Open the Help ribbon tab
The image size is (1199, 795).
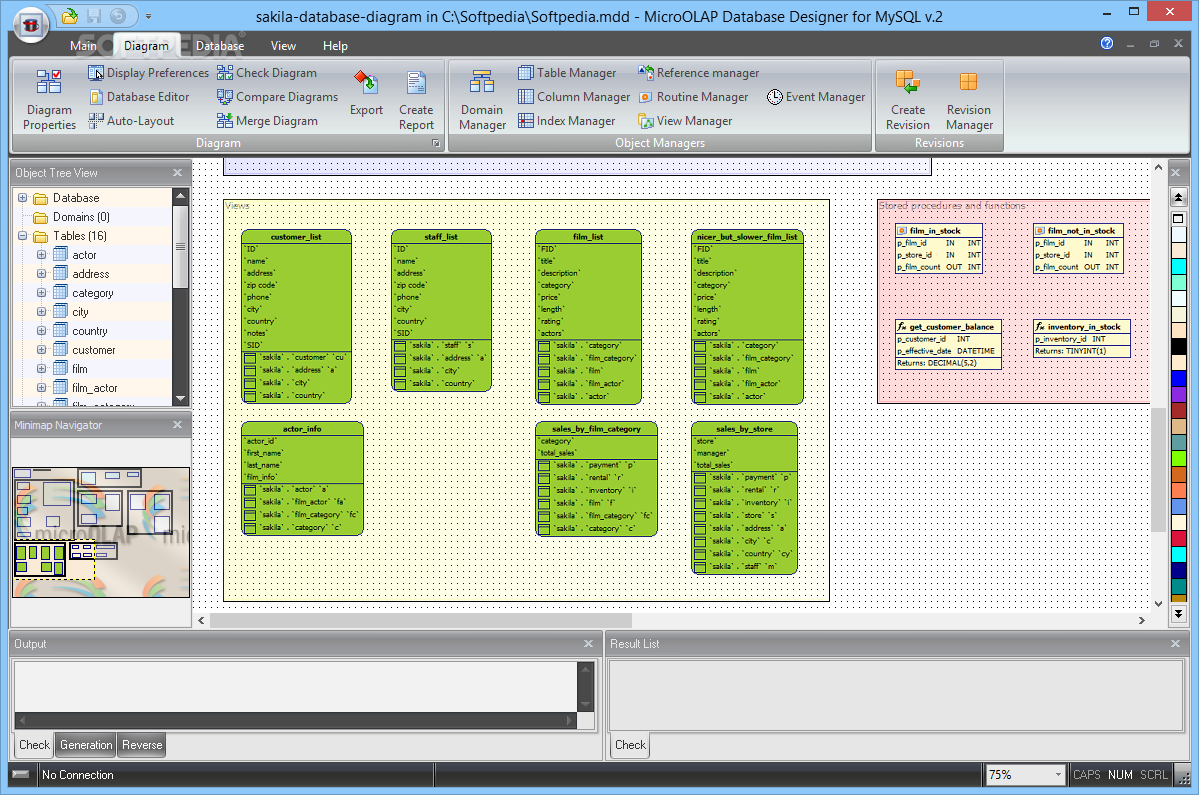click(335, 46)
